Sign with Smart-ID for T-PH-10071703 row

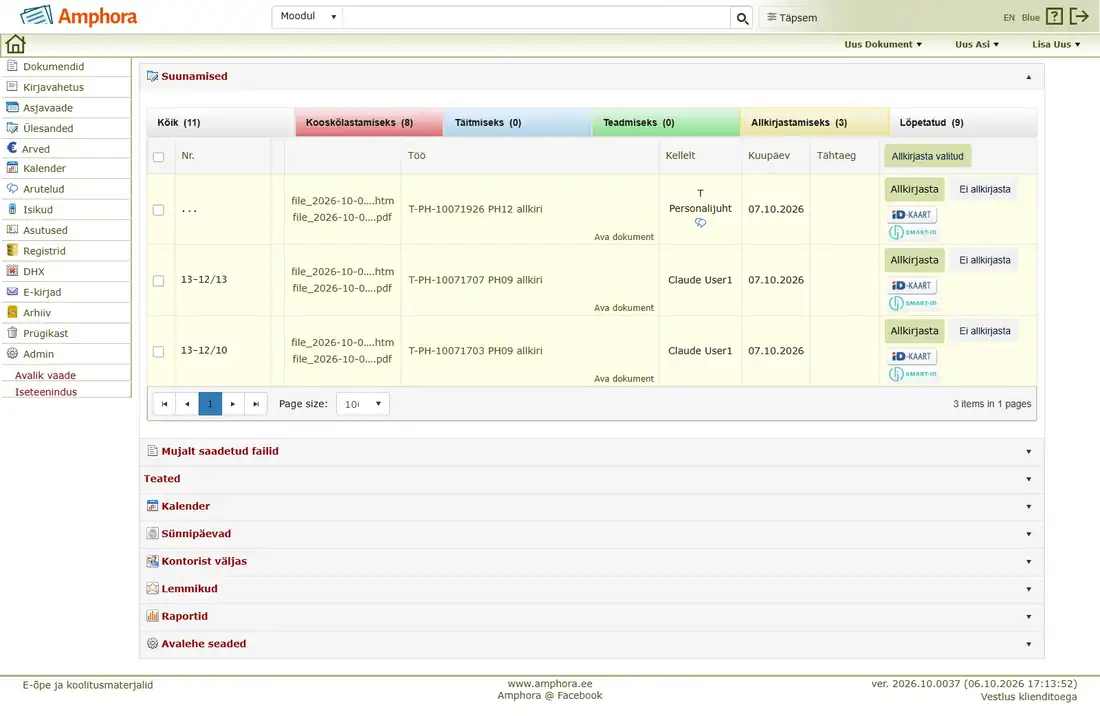[x=912, y=373]
